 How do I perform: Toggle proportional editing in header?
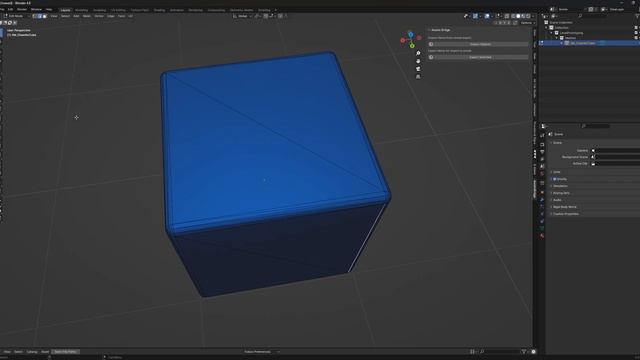tap(280, 16)
